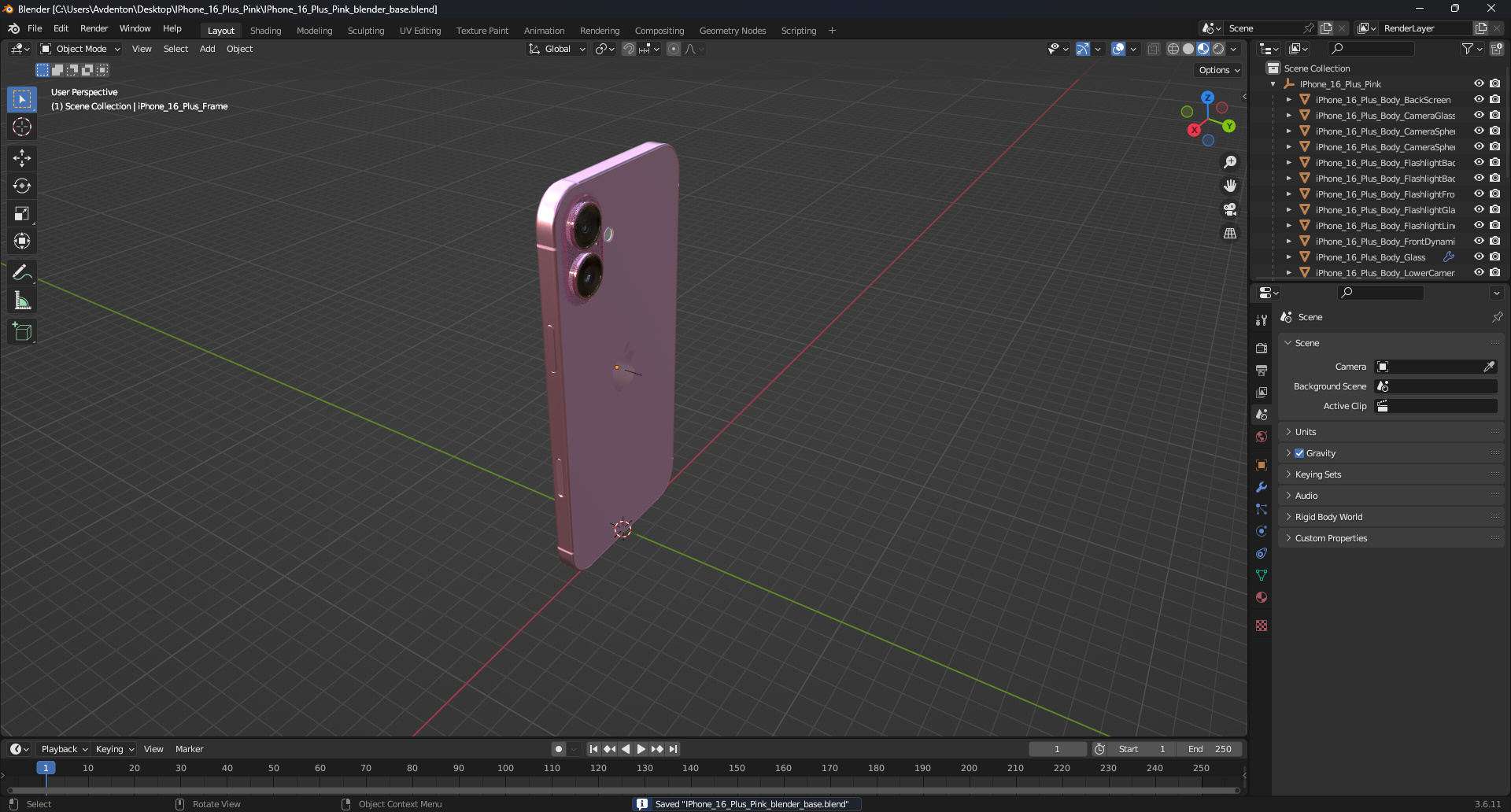The height and width of the screenshot is (812, 1511).
Task: Hide iPhone_16_Plus_Body_CameraGlass in viewport
Action: click(1479, 115)
